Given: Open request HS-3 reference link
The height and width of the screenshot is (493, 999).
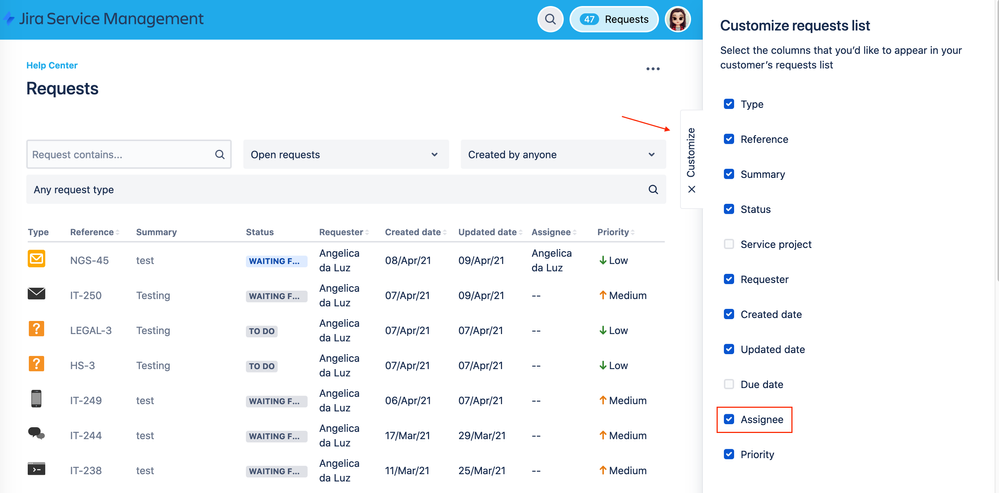Looking at the screenshot, I should [x=82, y=366].
